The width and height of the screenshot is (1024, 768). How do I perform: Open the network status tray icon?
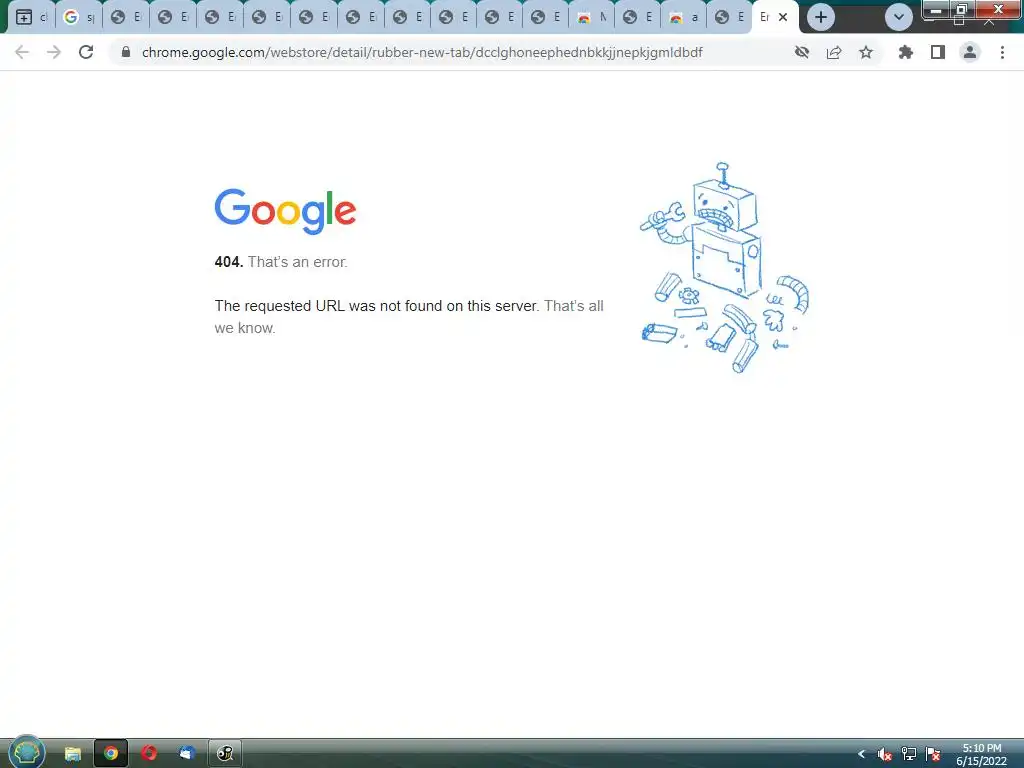point(909,754)
